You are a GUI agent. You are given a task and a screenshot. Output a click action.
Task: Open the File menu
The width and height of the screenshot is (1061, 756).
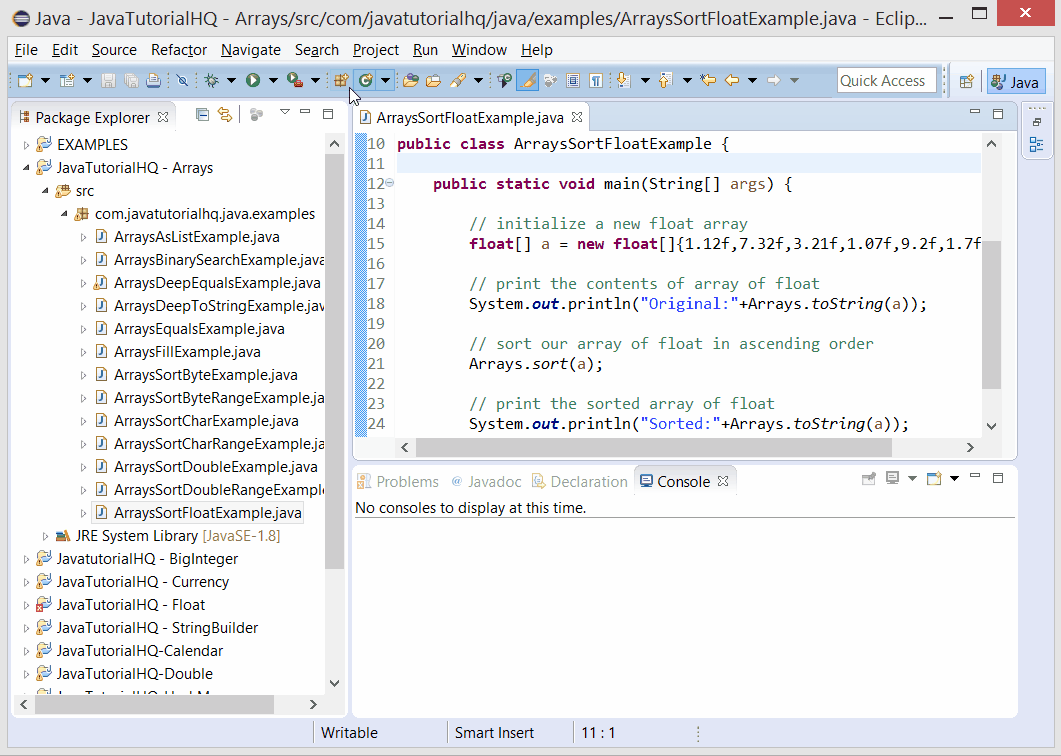(x=26, y=50)
